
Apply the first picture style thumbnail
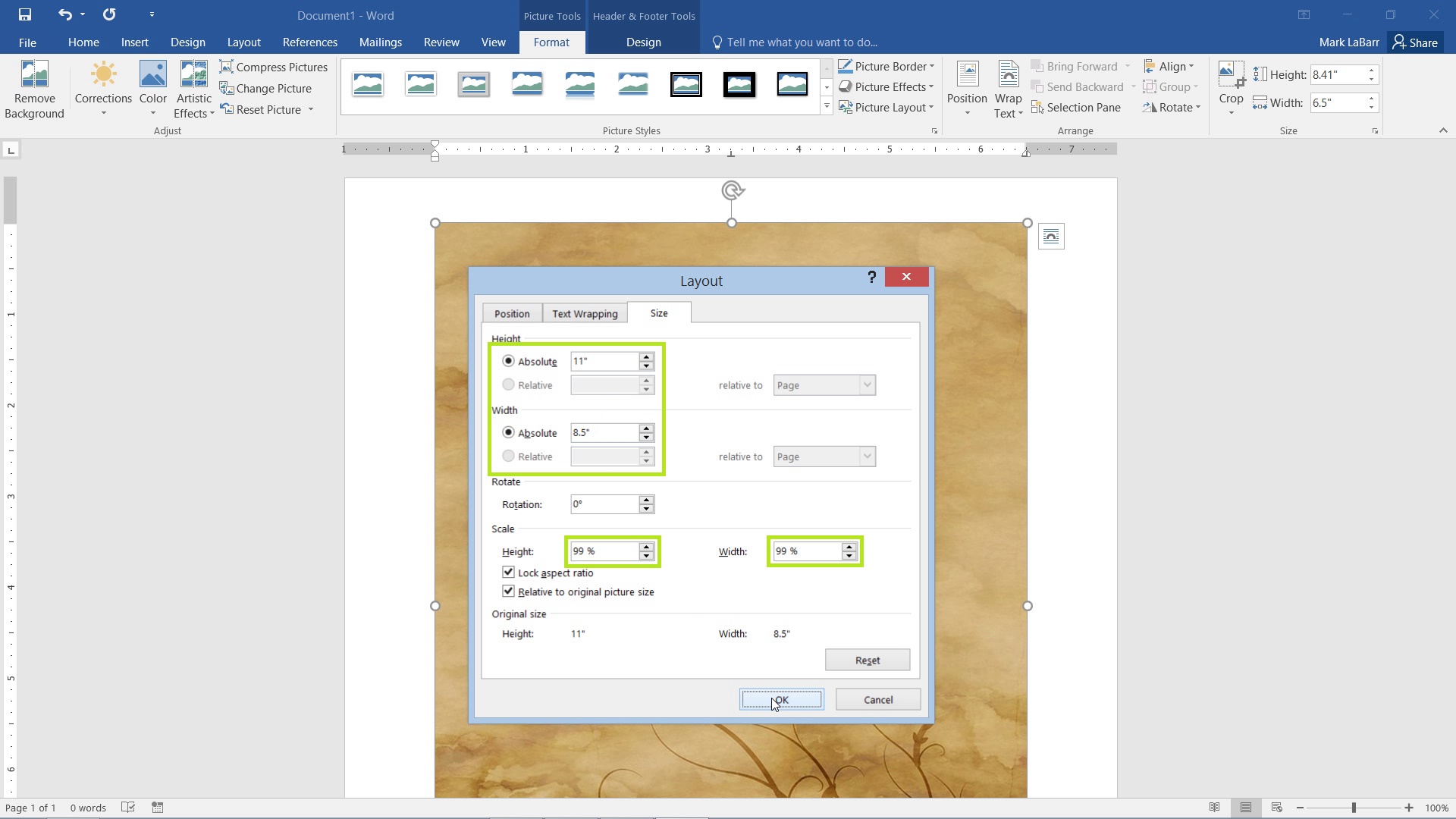click(368, 84)
